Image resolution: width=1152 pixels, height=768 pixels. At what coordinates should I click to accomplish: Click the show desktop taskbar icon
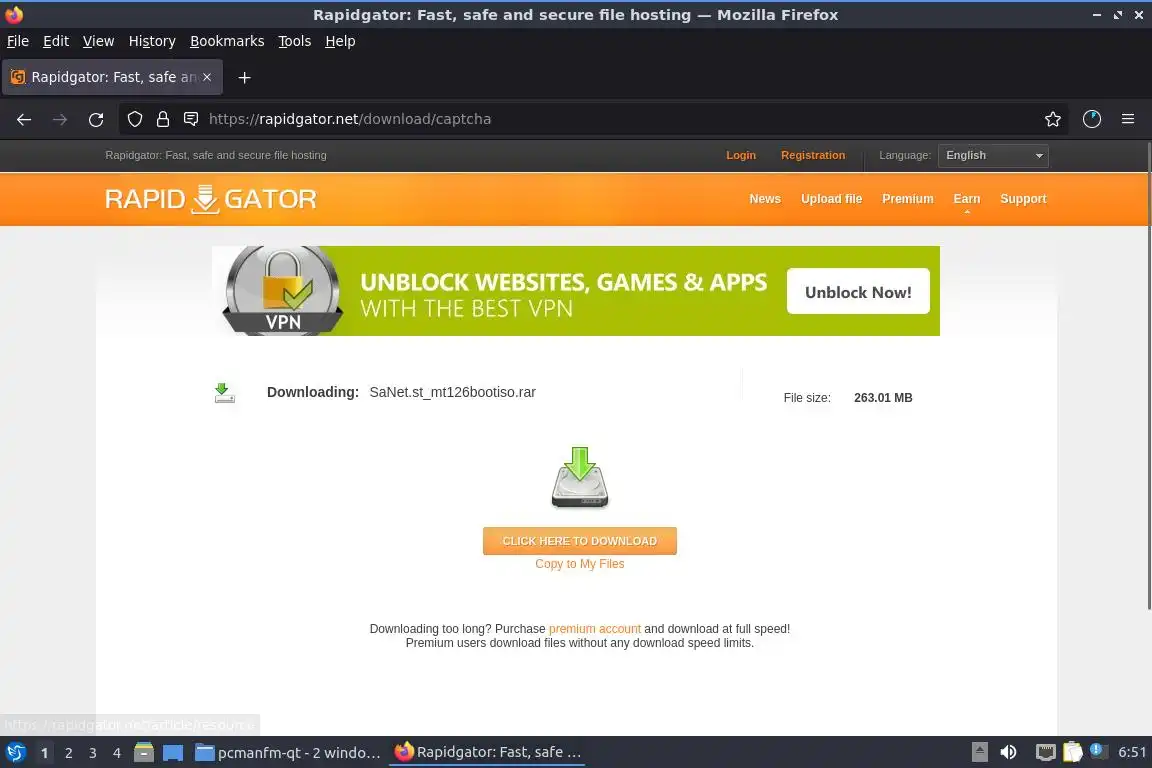point(173,752)
